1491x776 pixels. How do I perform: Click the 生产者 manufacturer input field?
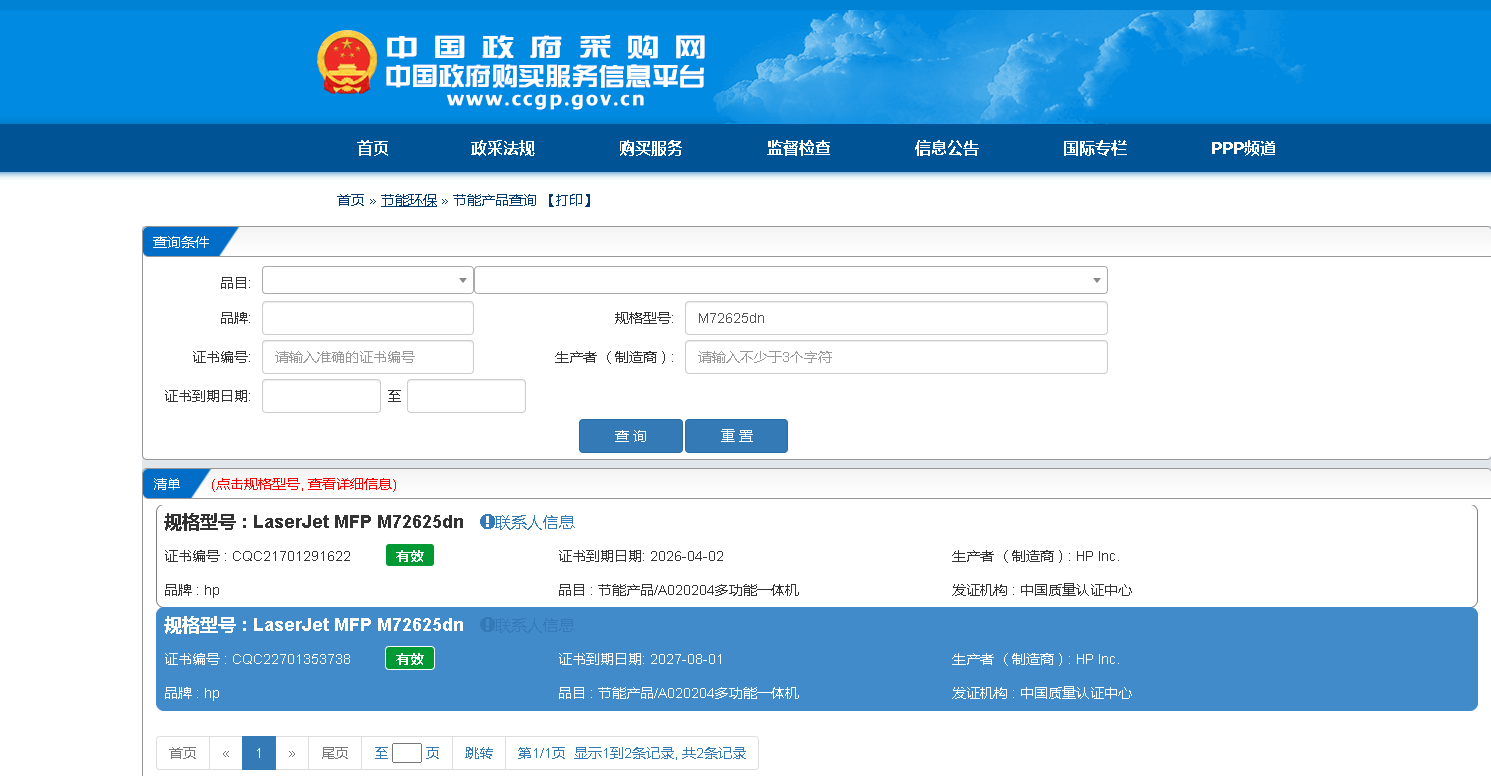(x=895, y=357)
